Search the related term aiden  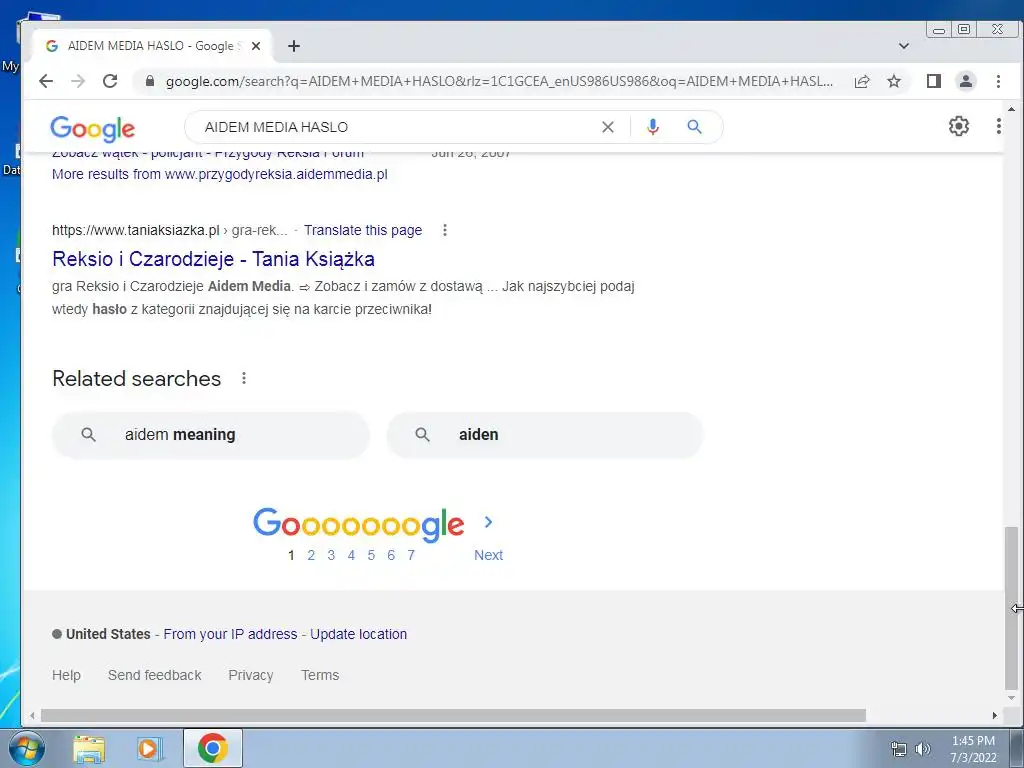[545, 435]
